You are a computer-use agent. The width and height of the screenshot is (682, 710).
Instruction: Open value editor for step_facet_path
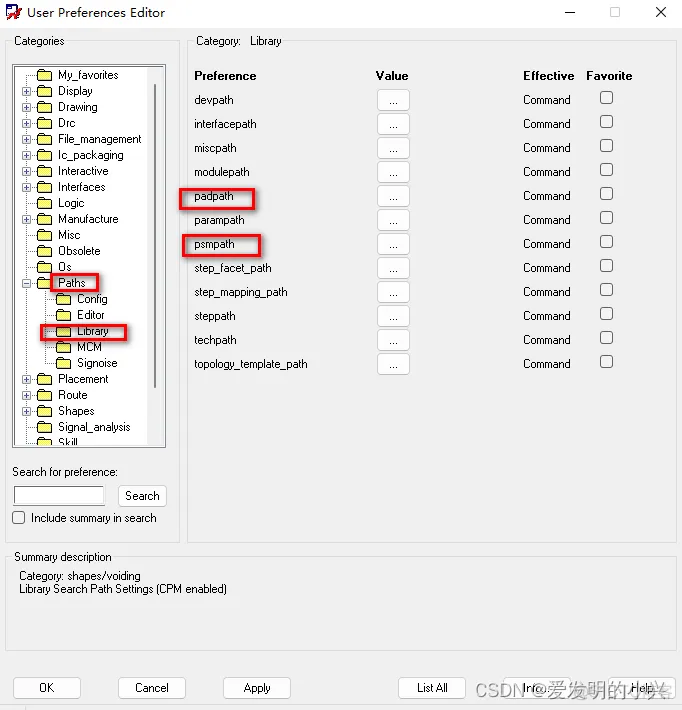tap(393, 268)
